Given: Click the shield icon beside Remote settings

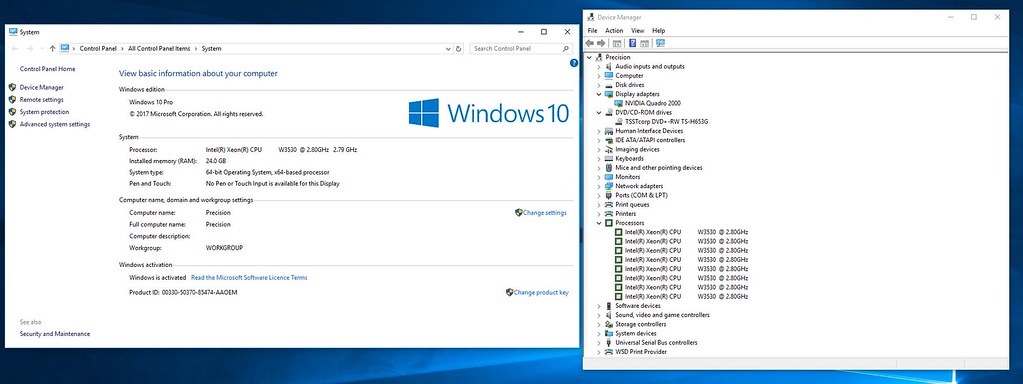Looking at the screenshot, I should [12, 100].
